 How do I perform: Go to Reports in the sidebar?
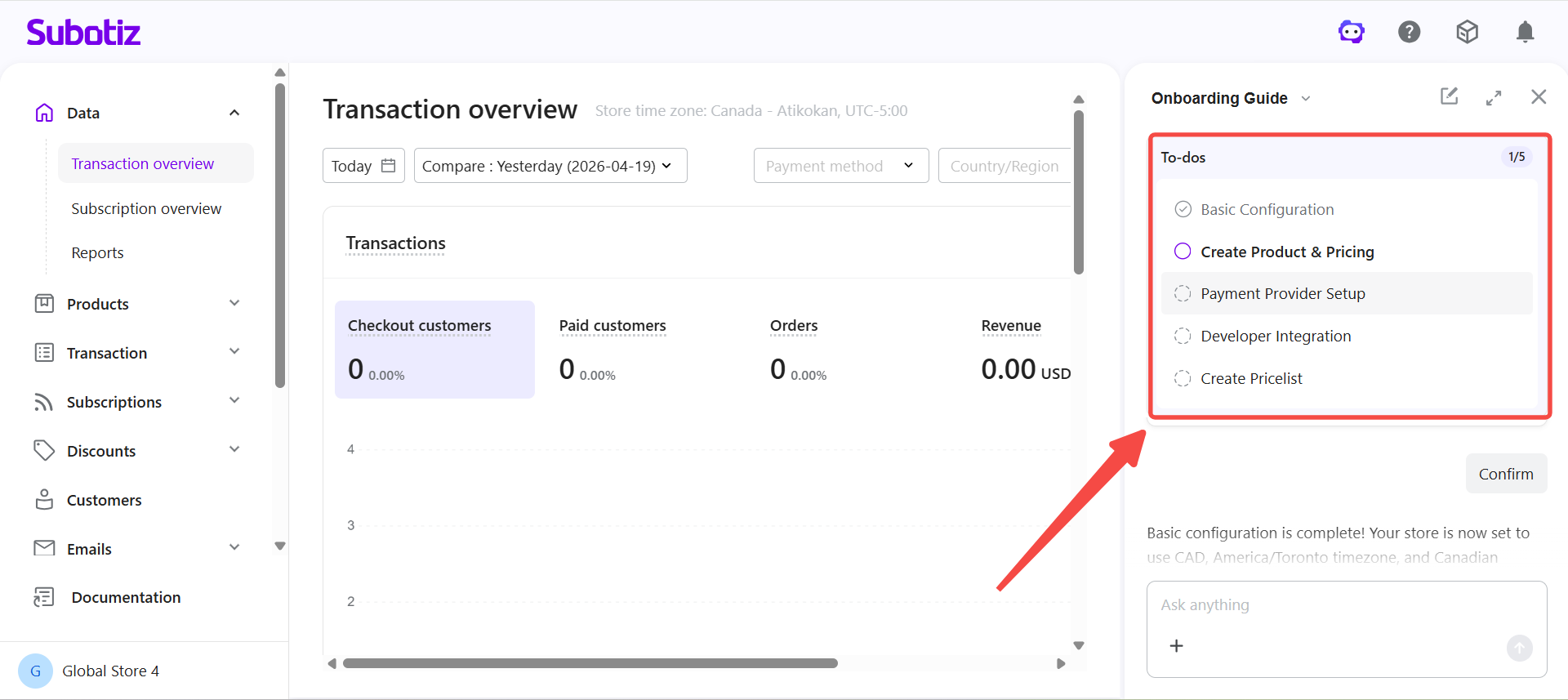[x=97, y=253]
